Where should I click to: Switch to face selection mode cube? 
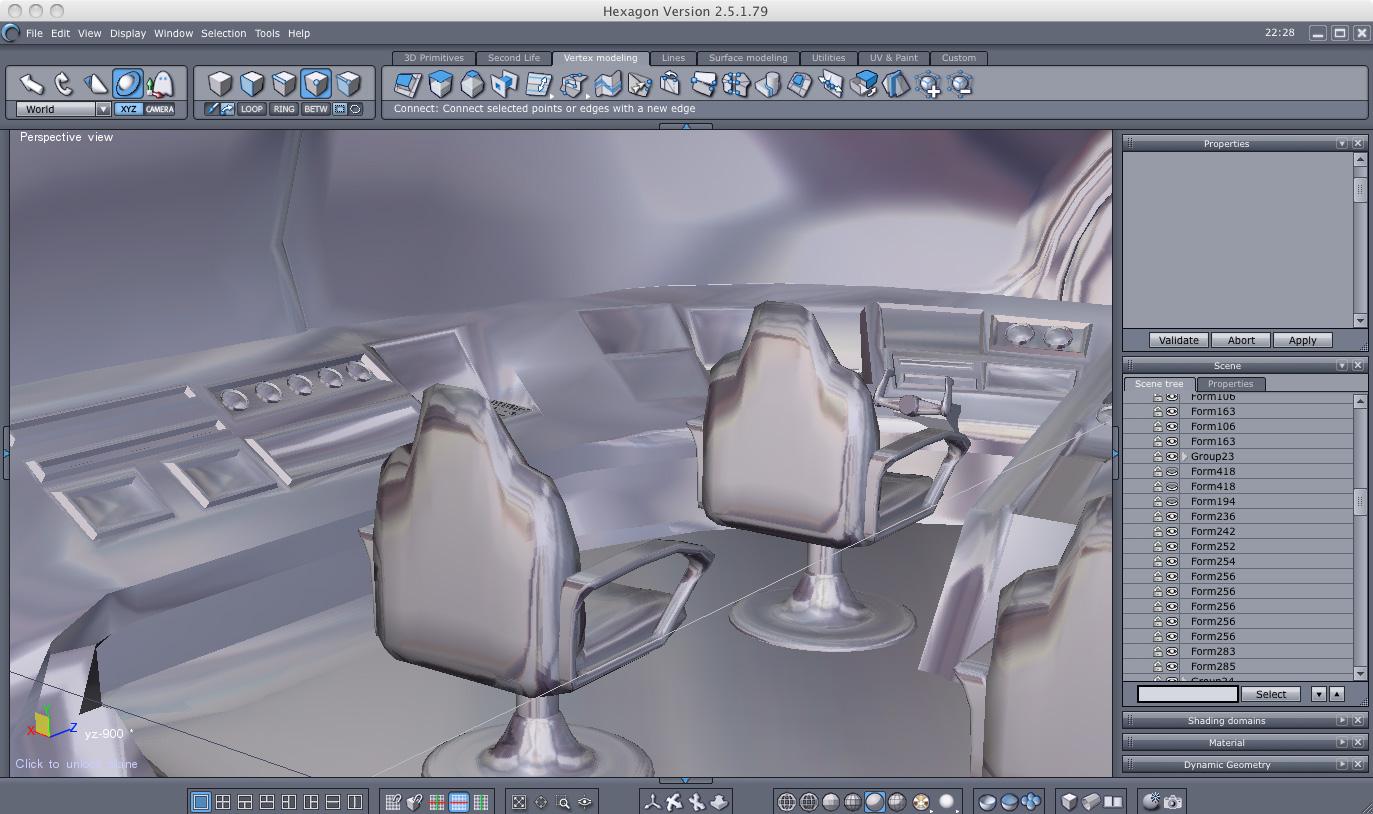click(252, 83)
